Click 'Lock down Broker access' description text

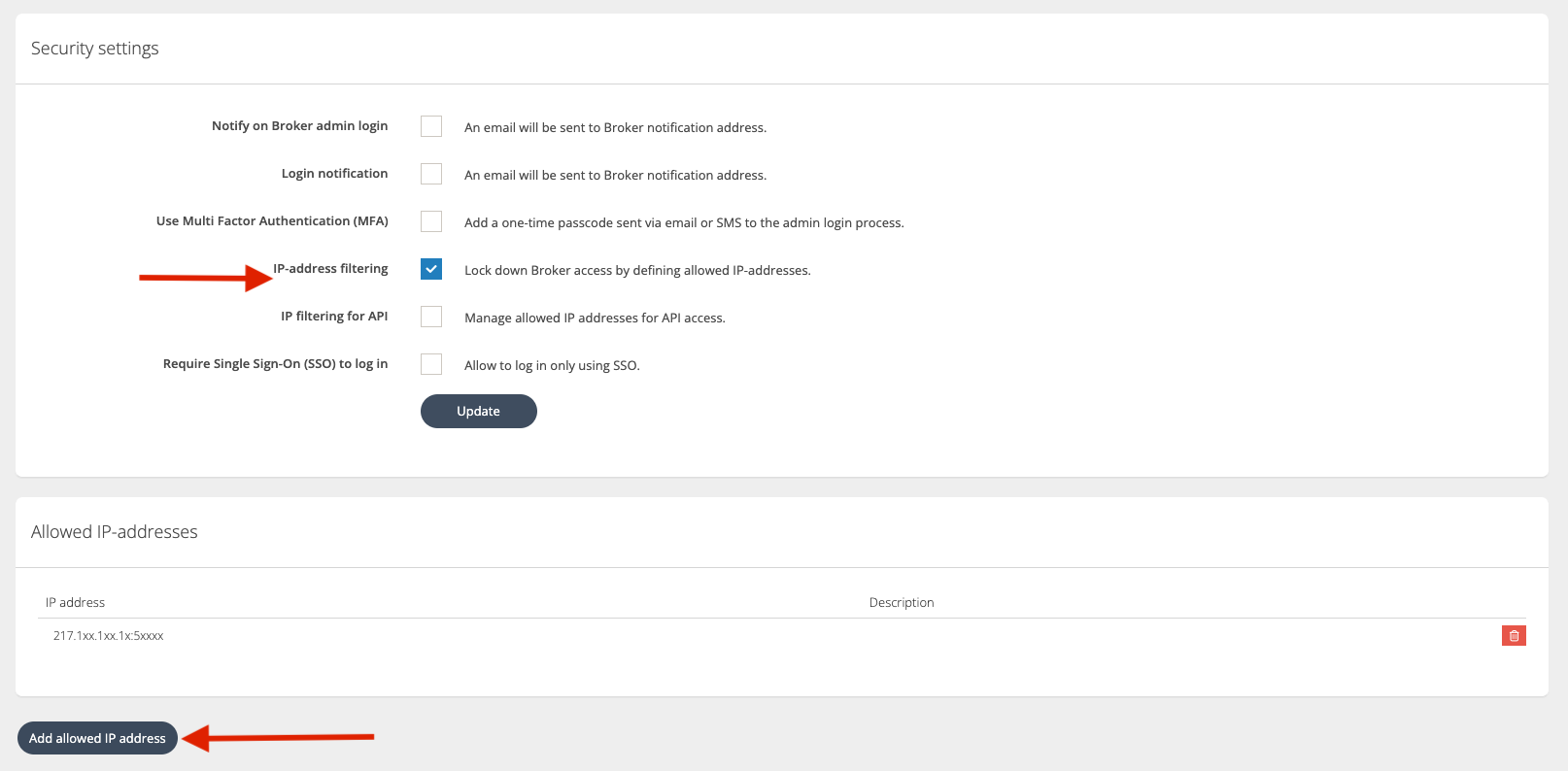click(637, 271)
